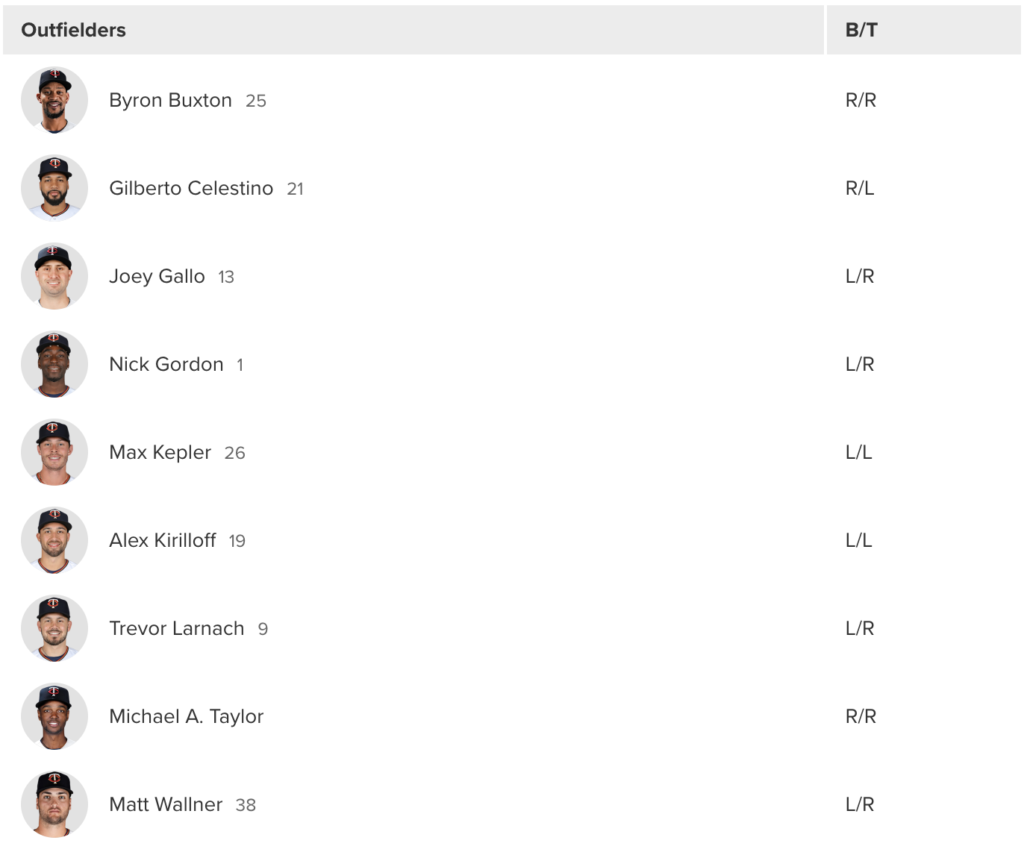Open Byron Buxton's headshot photo
The height and width of the screenshot is (855, 1024).
click(54, 100)
